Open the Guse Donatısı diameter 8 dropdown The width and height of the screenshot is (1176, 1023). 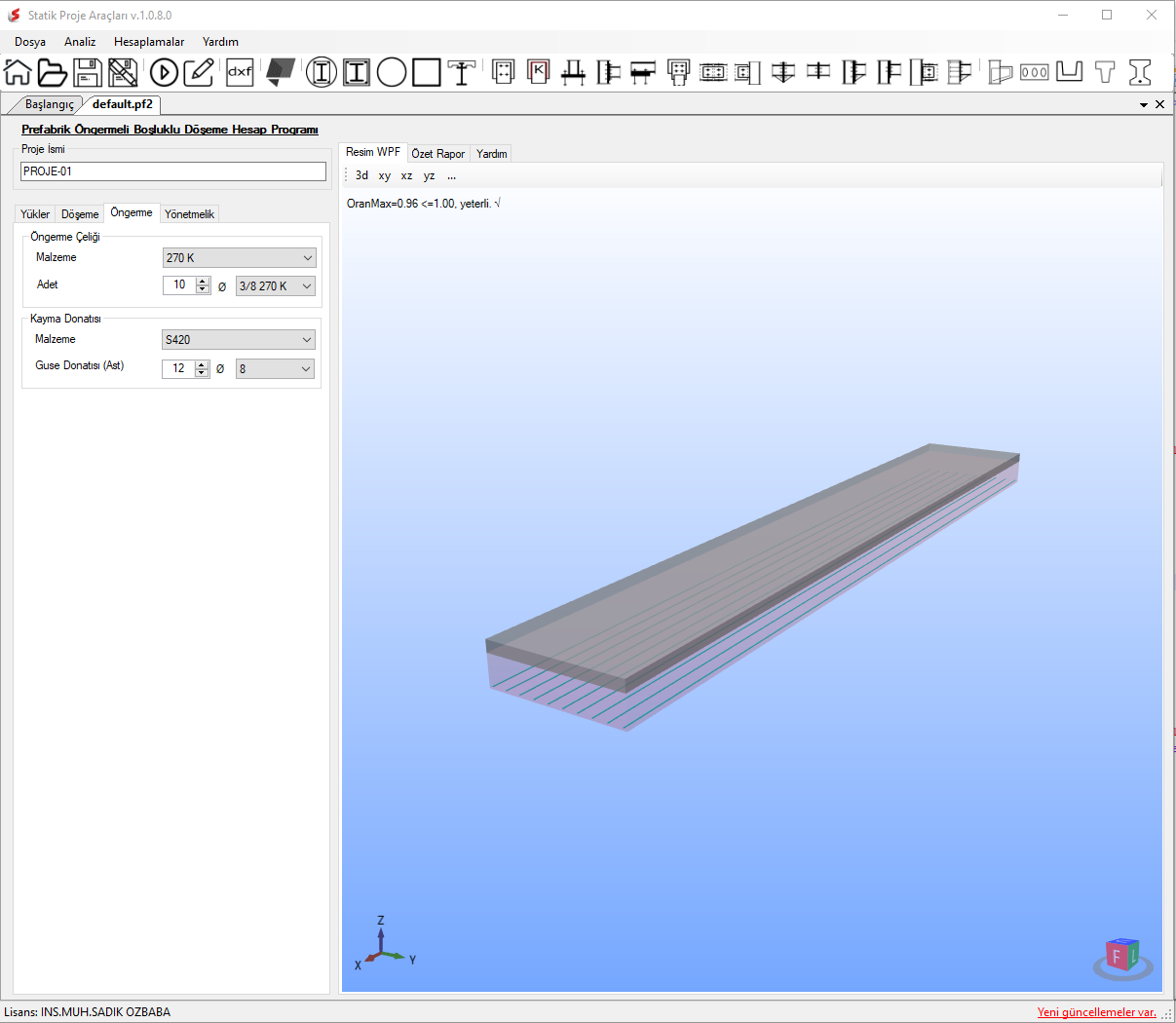pyautogui.click(x=275, y=369)
